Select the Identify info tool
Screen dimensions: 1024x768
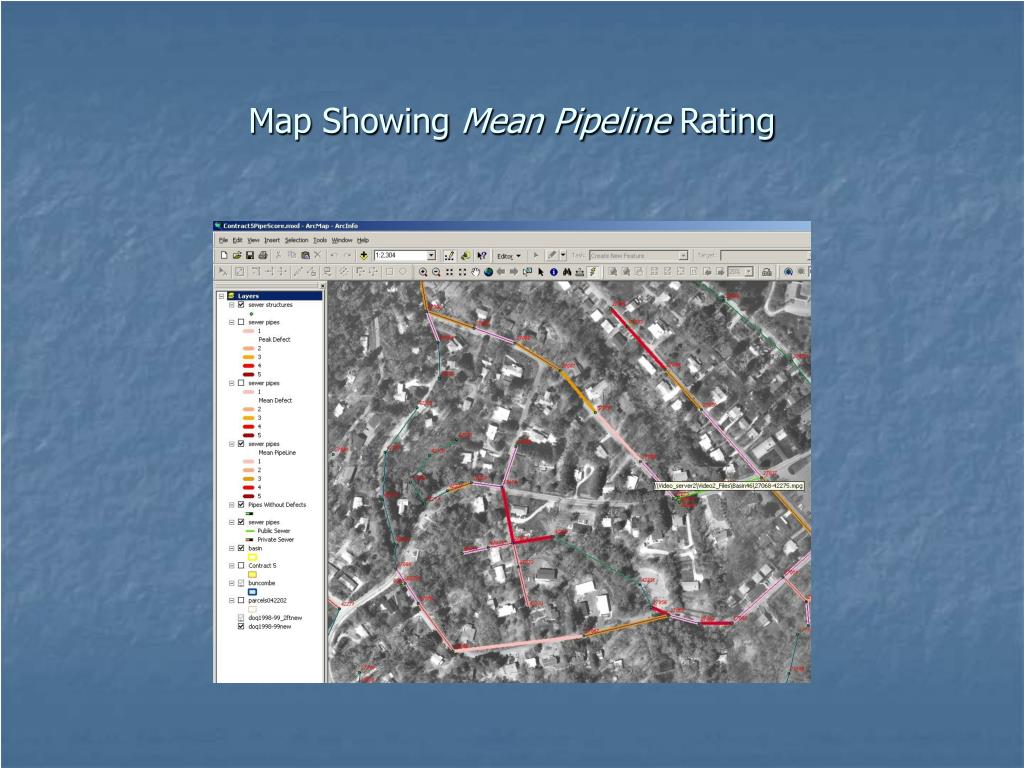554,272
